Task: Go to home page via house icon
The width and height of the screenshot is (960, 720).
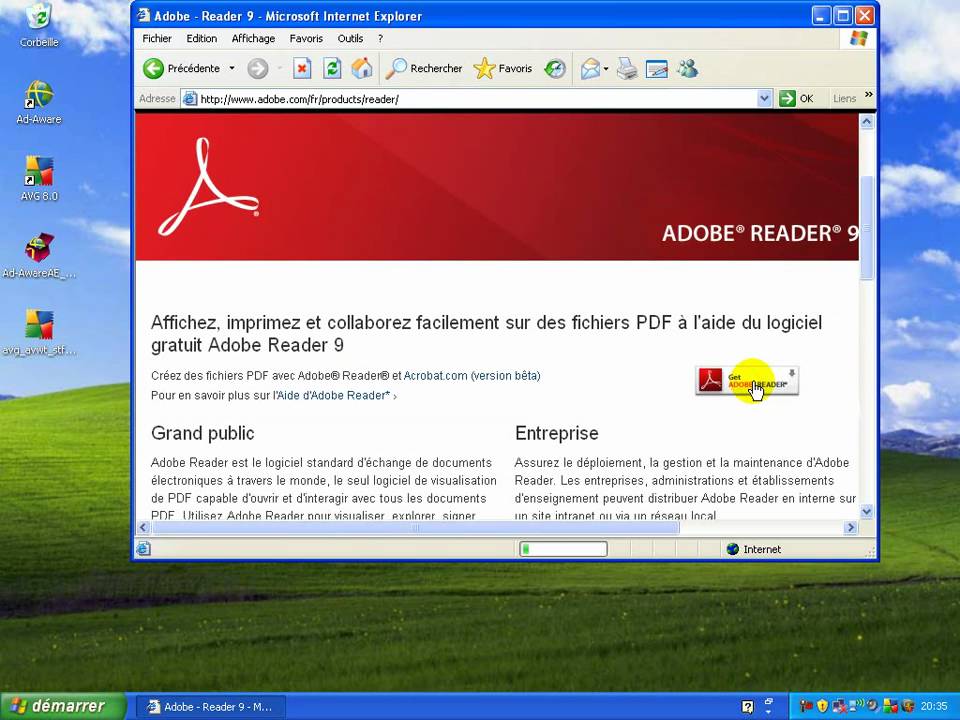Action: 362,69
